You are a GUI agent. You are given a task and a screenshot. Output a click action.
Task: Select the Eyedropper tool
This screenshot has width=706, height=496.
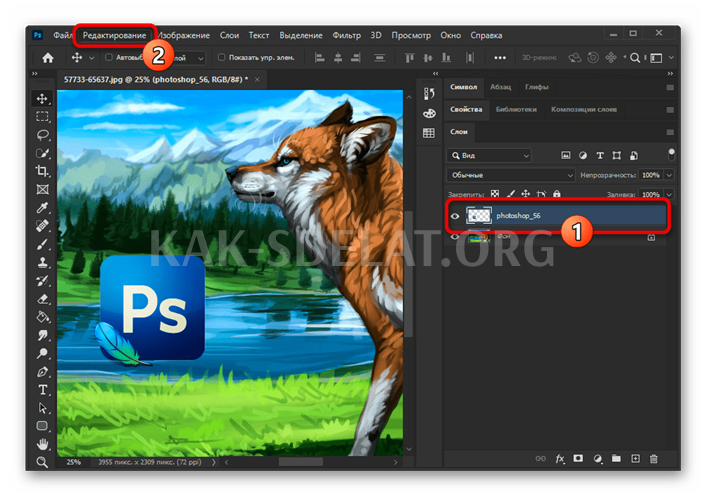coord(42,207)
